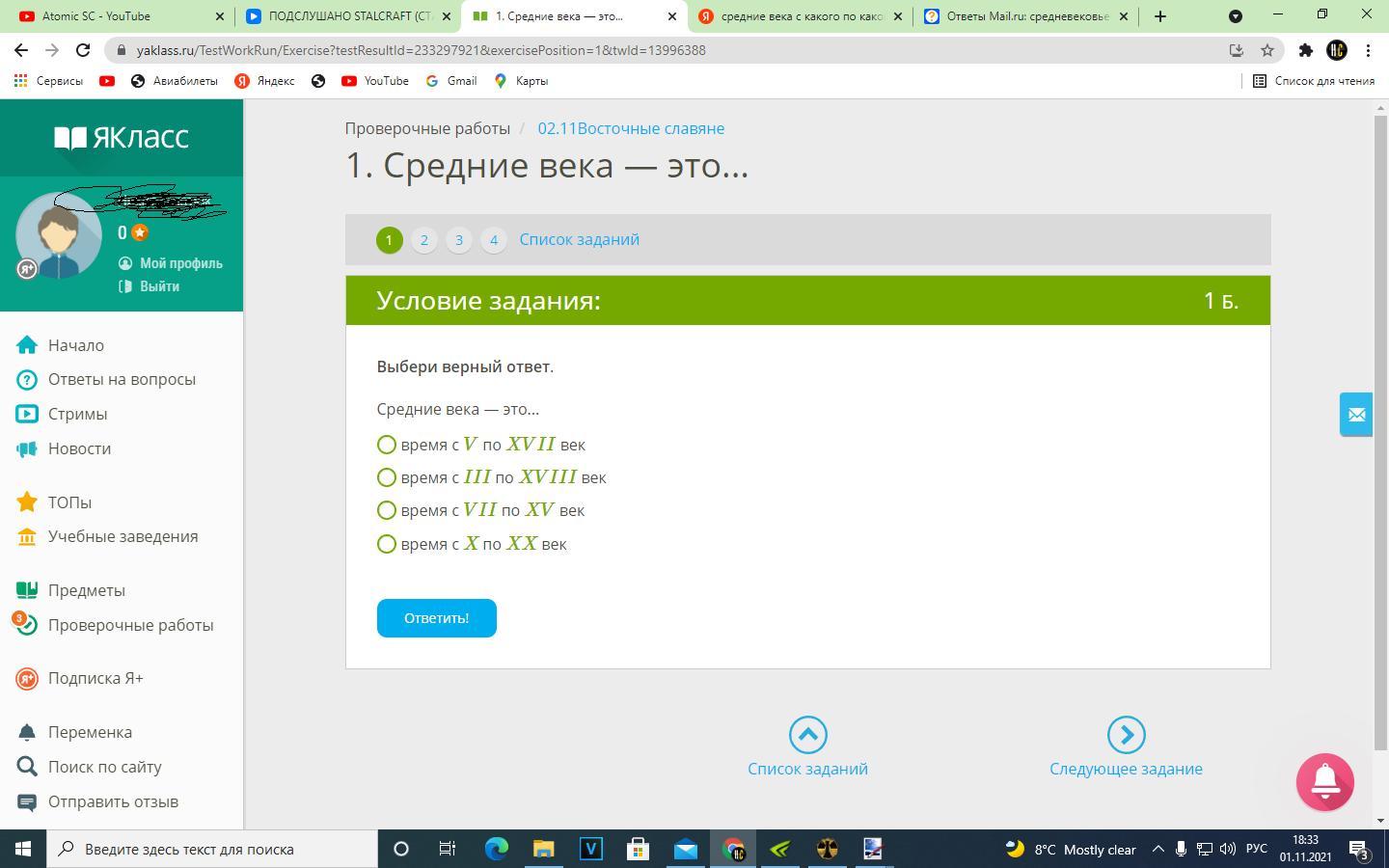Go to Проверочные работы breadcrumb
The height and width of the screenshot is (868, 1389).
(427, 128)
